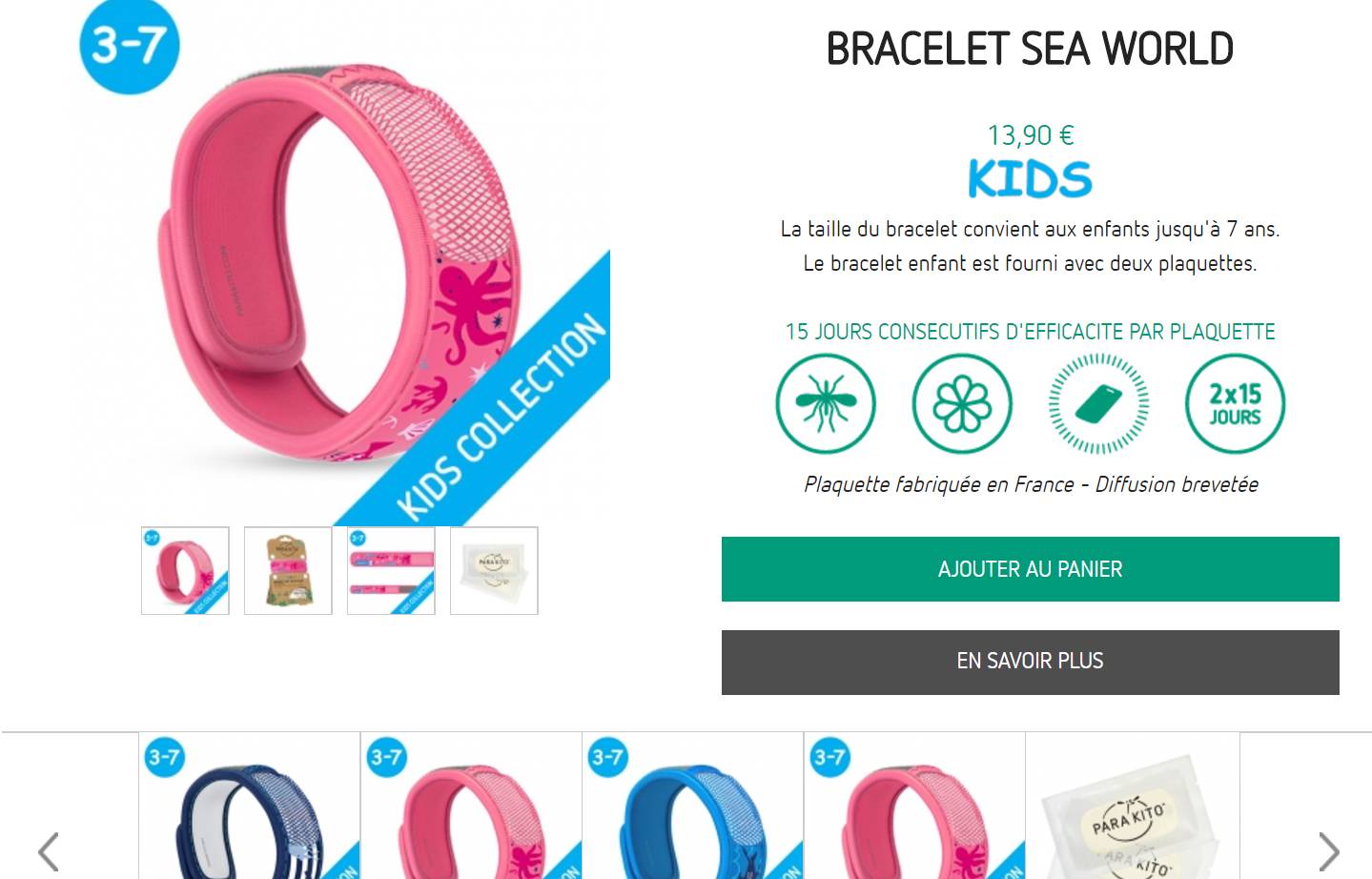Click the blue 3-7 age badge on main image
The height and width of the screenshot is (879, 1372).
pos(129,45)
